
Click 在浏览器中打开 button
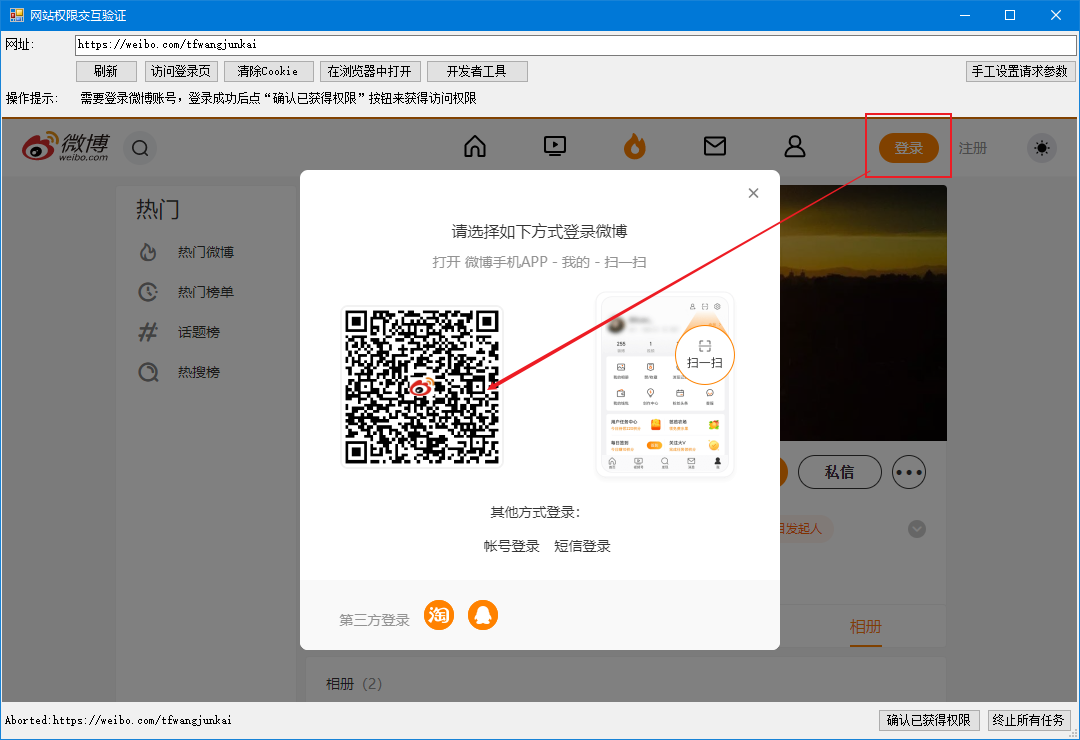369,71
